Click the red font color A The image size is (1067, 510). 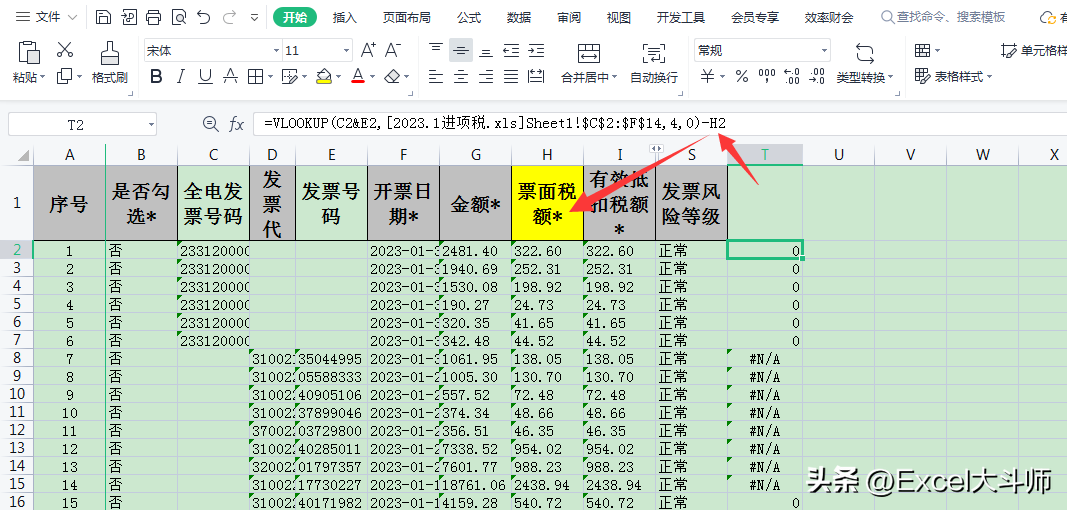coord(358,76)
